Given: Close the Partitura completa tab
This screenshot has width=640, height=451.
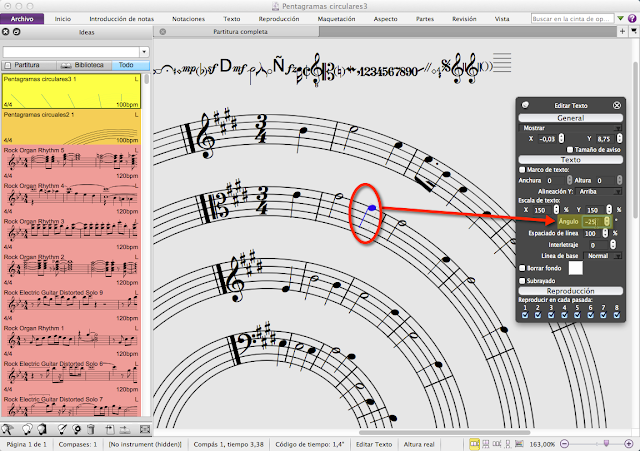Looking at the screenshot, I should (163, 31).
